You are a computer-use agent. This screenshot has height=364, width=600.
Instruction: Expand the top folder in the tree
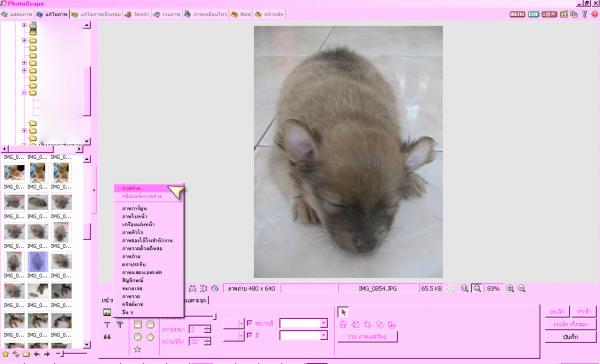[x=24, y=25]
